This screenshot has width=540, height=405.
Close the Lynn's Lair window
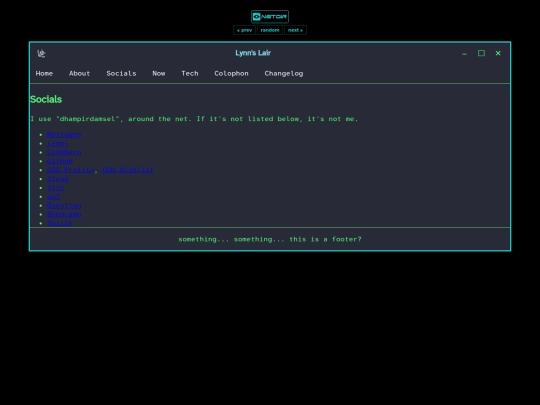(498, 53)
